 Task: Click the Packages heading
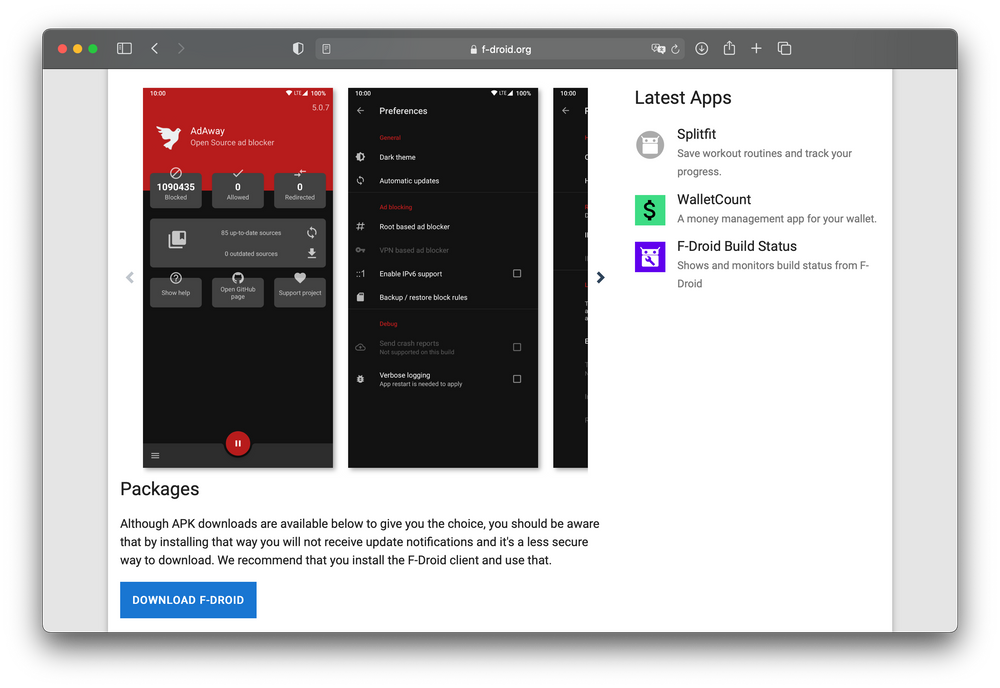[159, 489]
